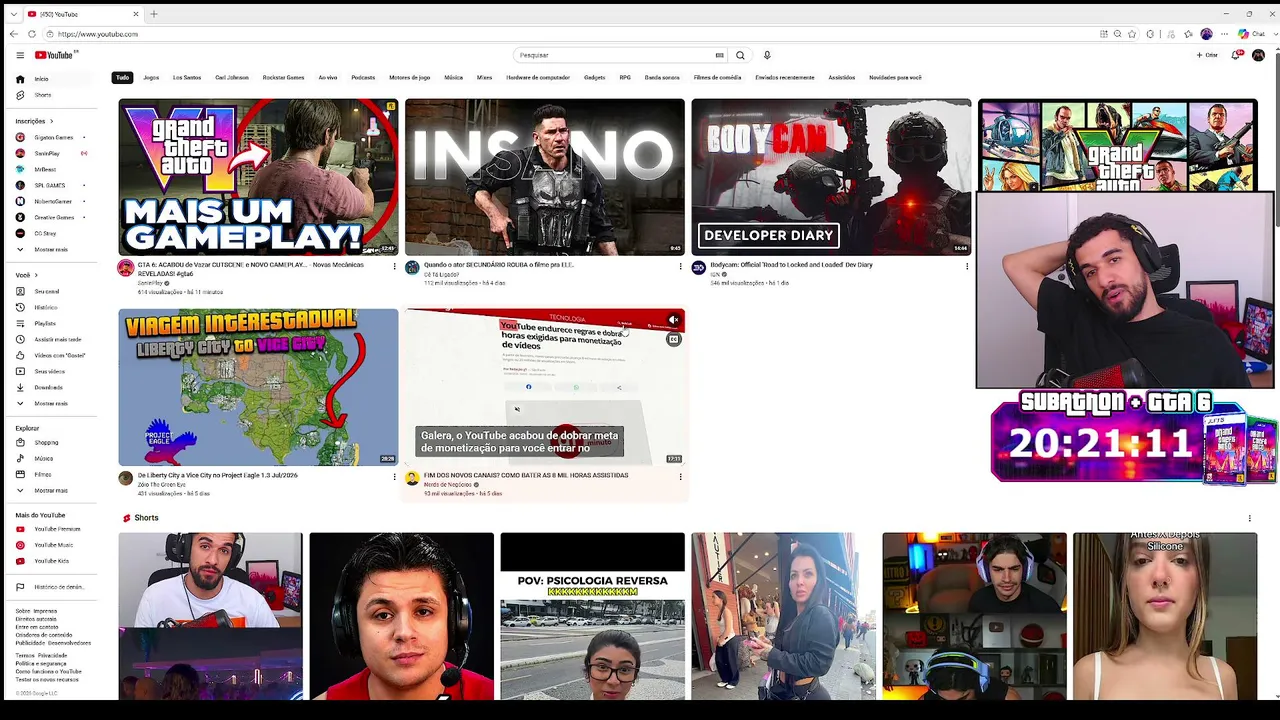Open YouTube Premium link

57,529
